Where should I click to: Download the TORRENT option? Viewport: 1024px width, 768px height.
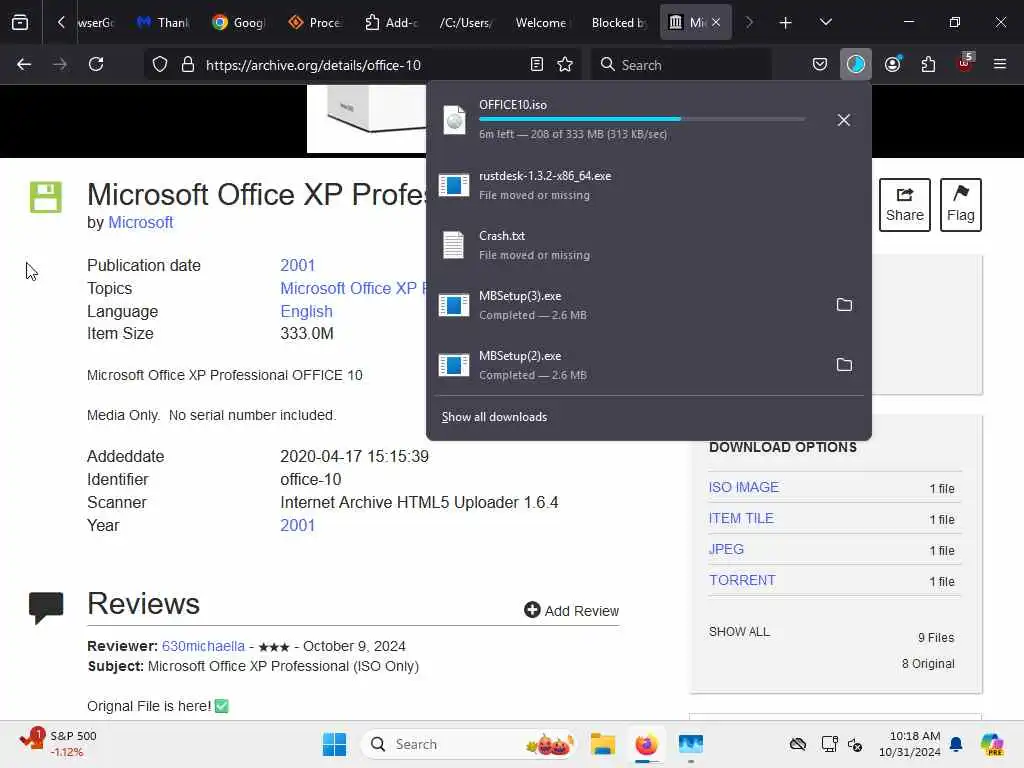click(742, 581)
